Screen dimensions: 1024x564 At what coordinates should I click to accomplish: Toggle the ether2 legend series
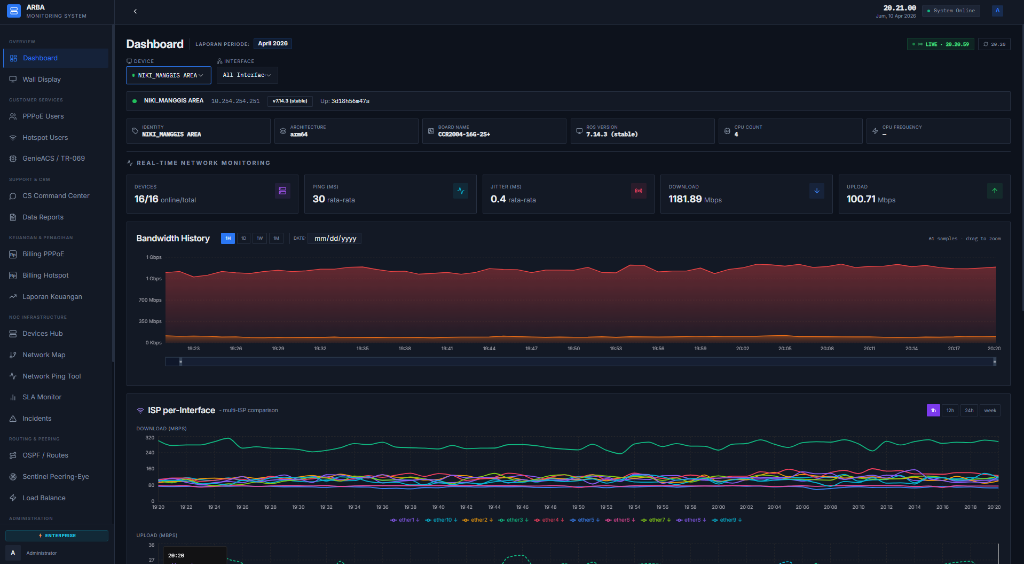(x=477, y=520)
